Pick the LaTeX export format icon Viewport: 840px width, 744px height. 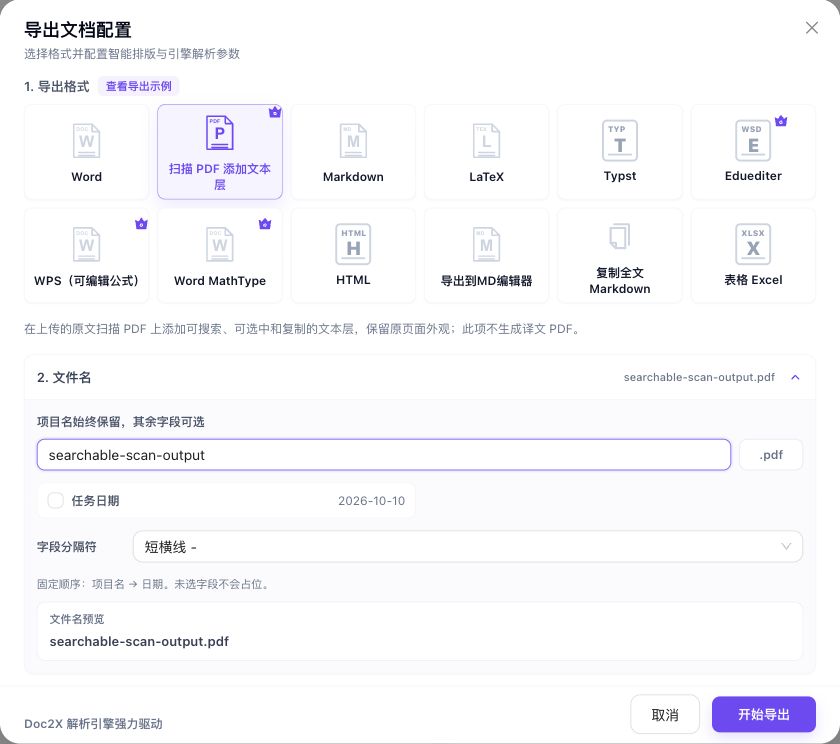(x=486, y=141)
